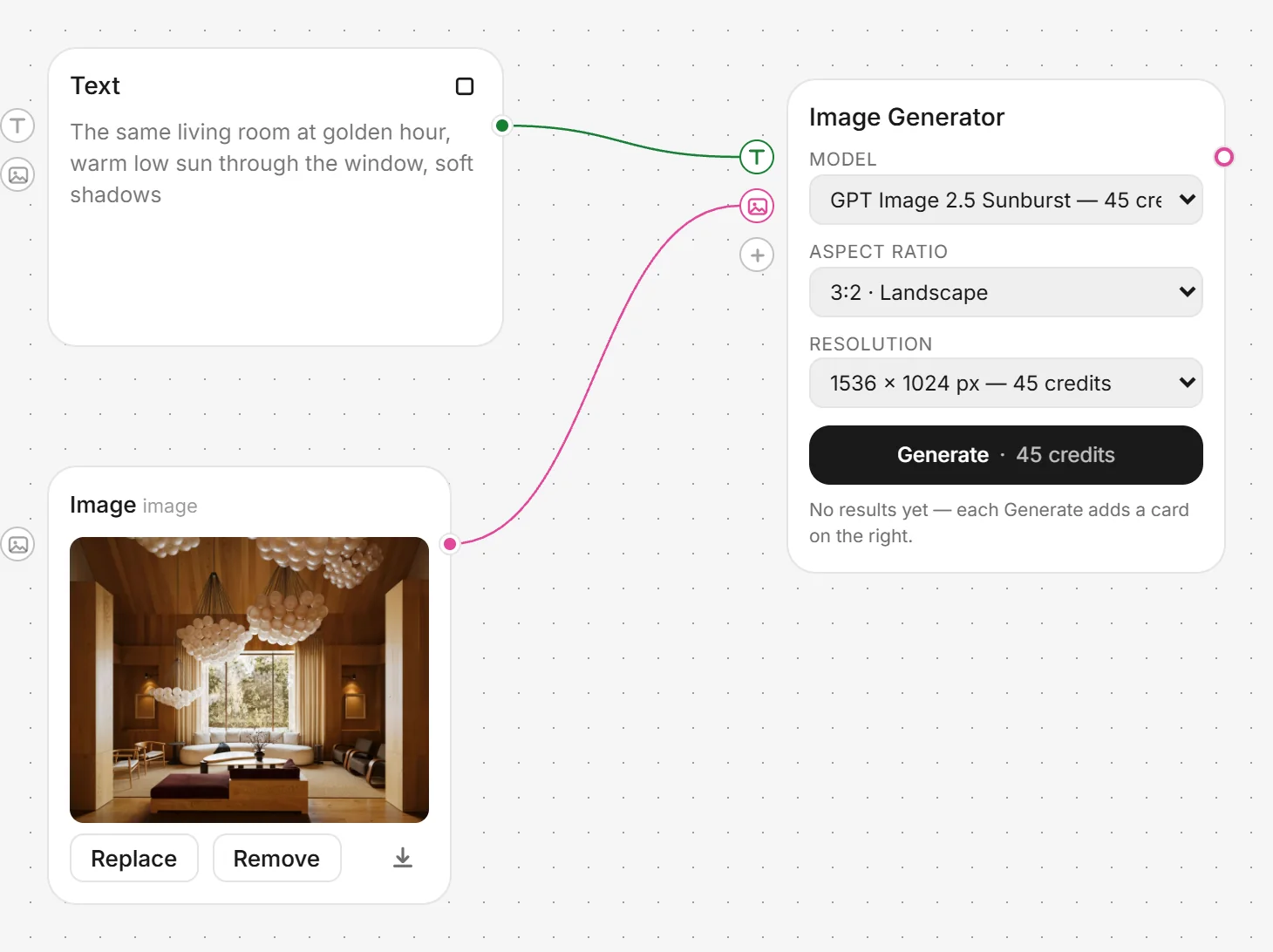Click the "No results yet" message
The height and width of the screenshot is (952, 1273).
[999, 523]
